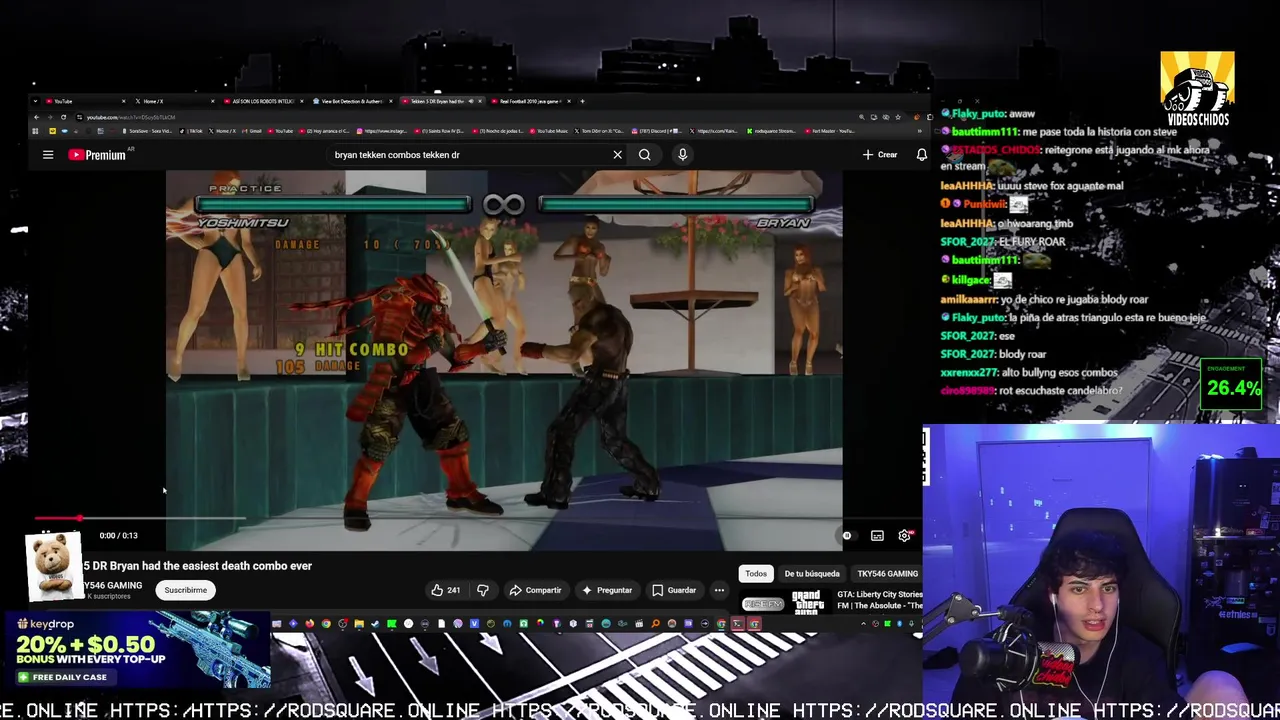1280x720 pixels.
Task: Switch to 'ASI SON LOS ROBOTS' tab
Action: (x=262, y=101)
